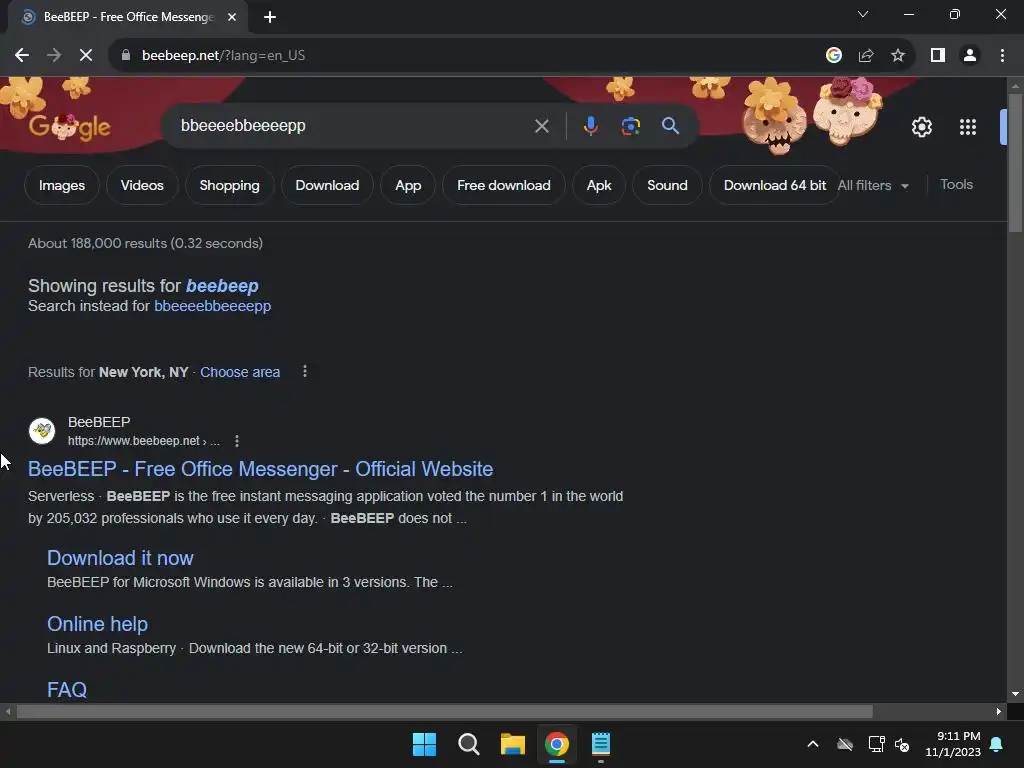Select the App filter chip
The image size is (1024, 768).
click(x=408, y=185)
